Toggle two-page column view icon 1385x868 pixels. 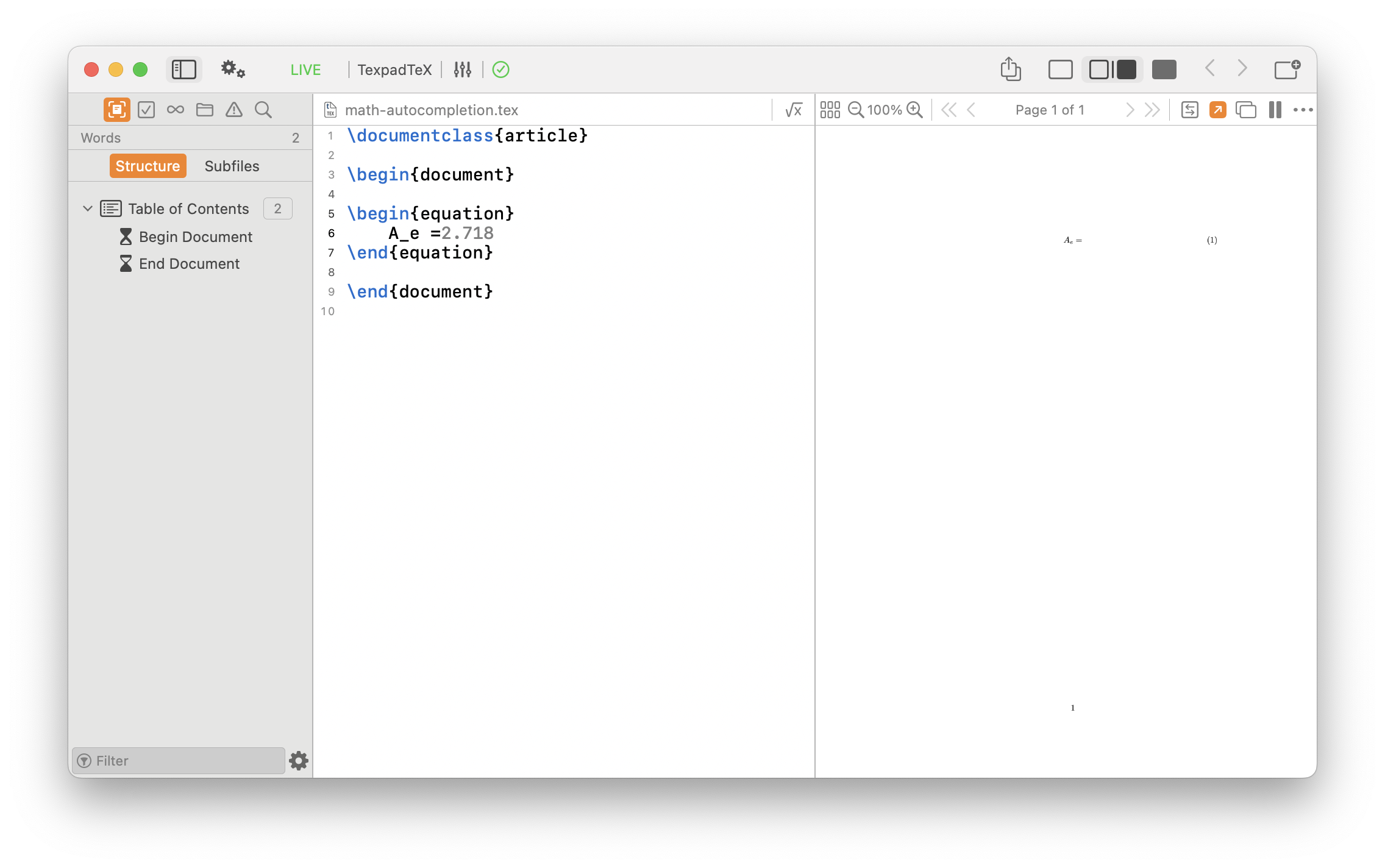pyautogui.click(x=1275, y=110)
